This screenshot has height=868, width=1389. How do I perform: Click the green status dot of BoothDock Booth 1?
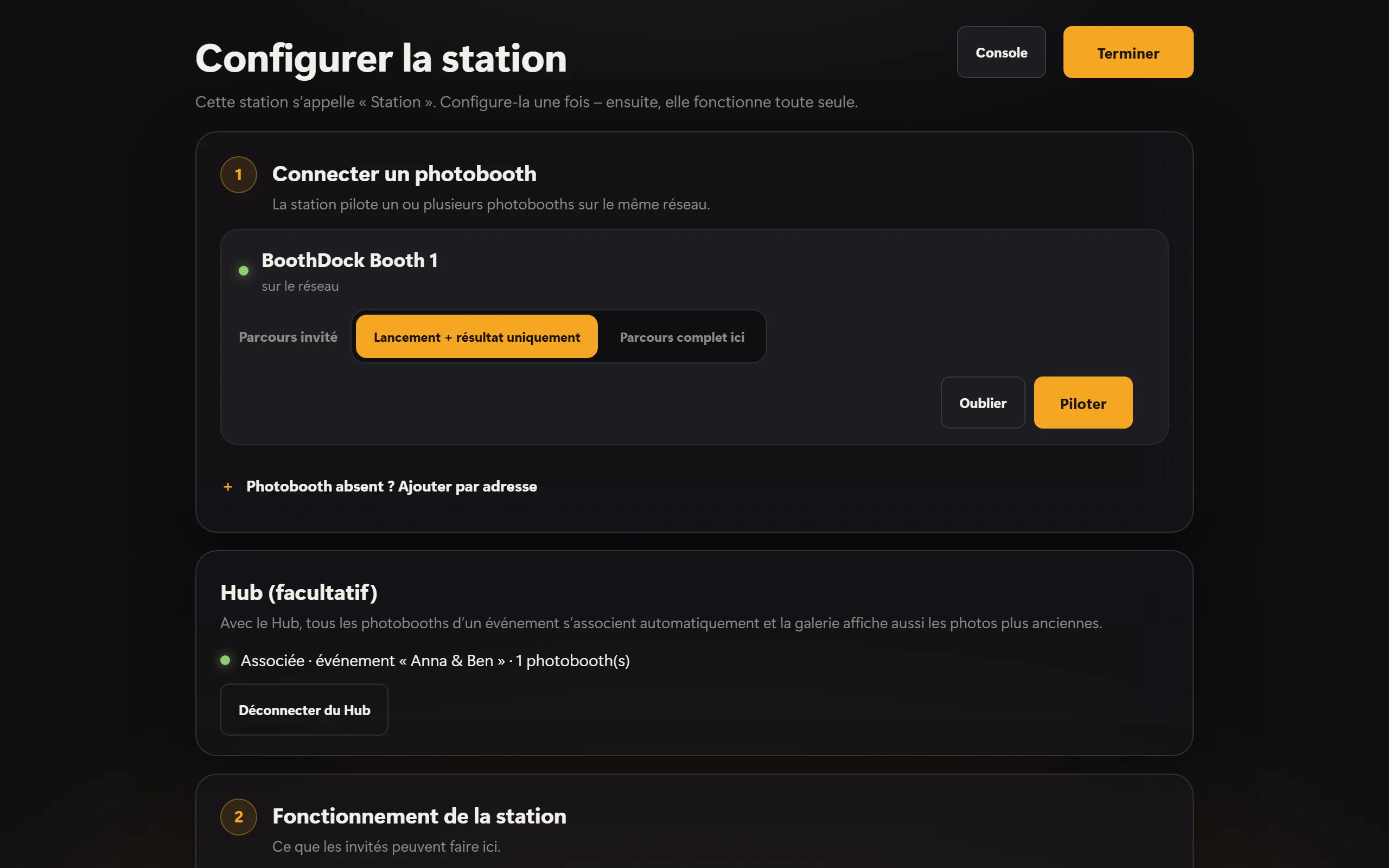(x=244, y=271)
